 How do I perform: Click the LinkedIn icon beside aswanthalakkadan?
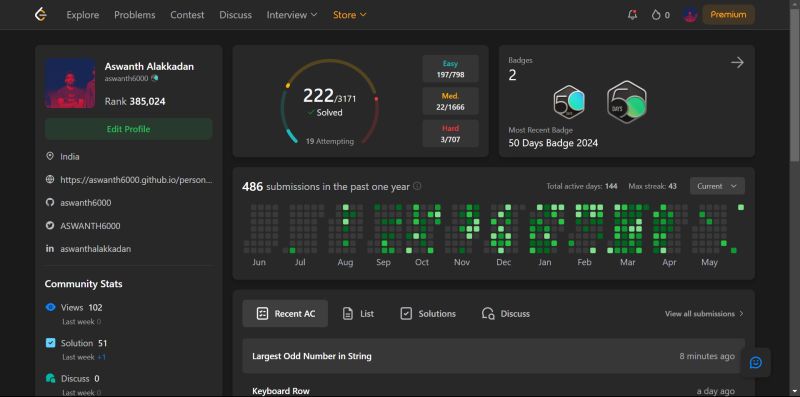(x=50, y=249)
